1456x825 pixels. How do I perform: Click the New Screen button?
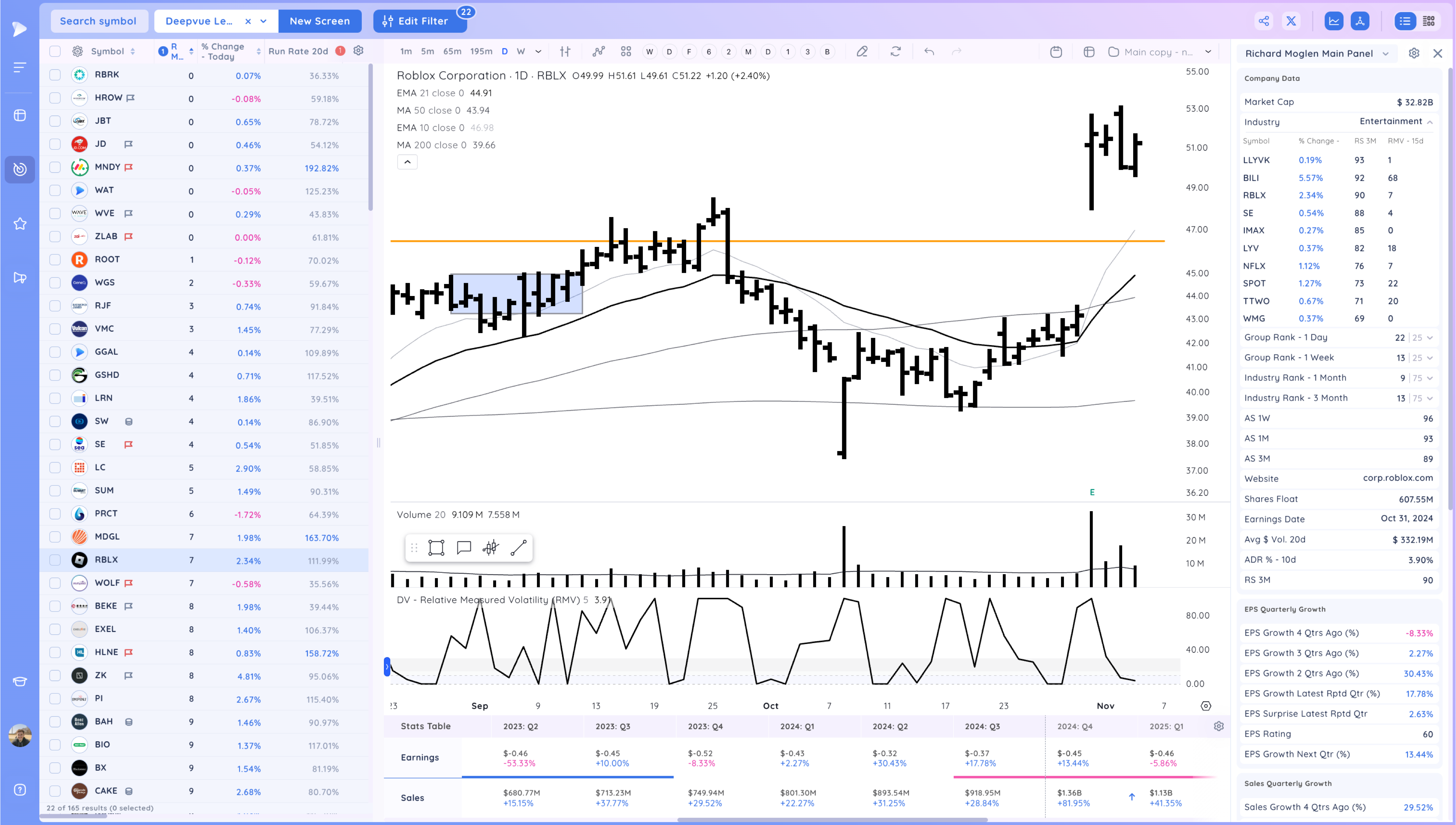pyautogui.click(x=319, y=21)
